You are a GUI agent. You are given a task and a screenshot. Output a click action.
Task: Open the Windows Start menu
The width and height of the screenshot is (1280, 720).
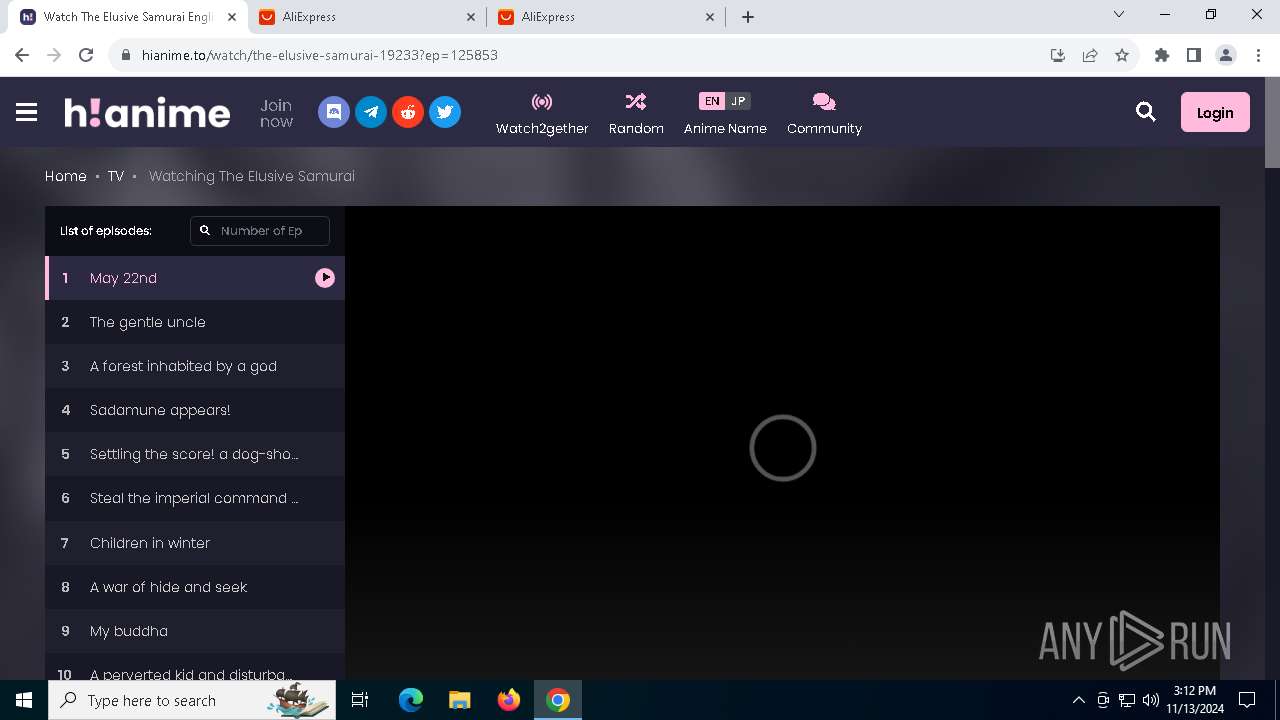(x=24, y=700)
